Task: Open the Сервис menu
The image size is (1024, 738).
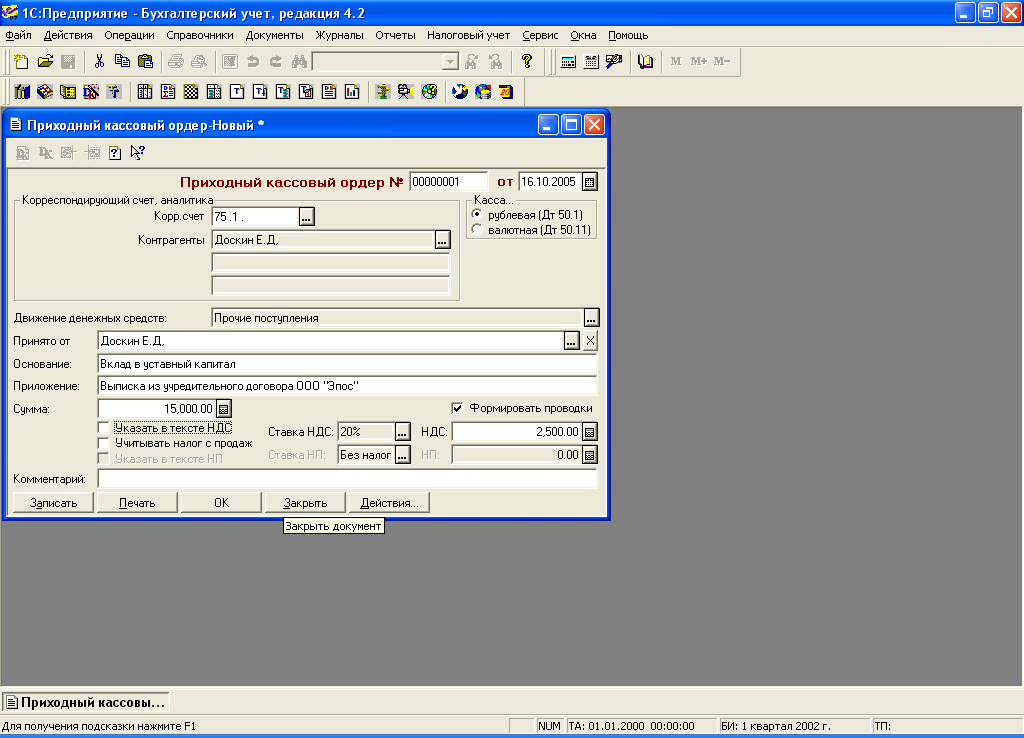Action: pyautogui.click(x=540, y=35)
